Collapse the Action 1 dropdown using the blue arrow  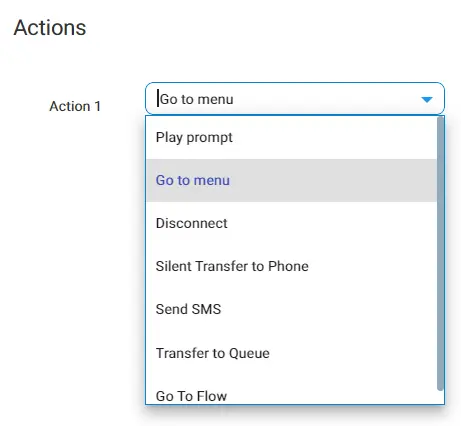tap(427, 99)
